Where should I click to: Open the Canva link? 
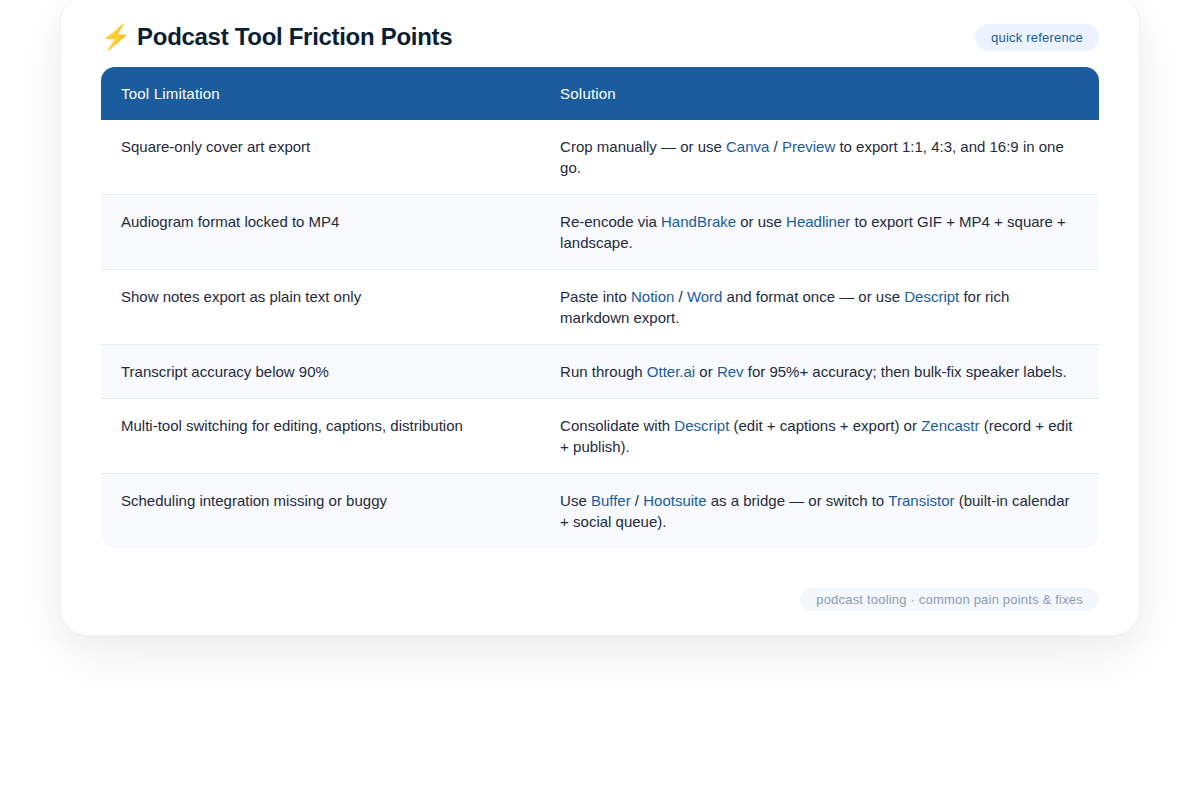coord(748,147)
